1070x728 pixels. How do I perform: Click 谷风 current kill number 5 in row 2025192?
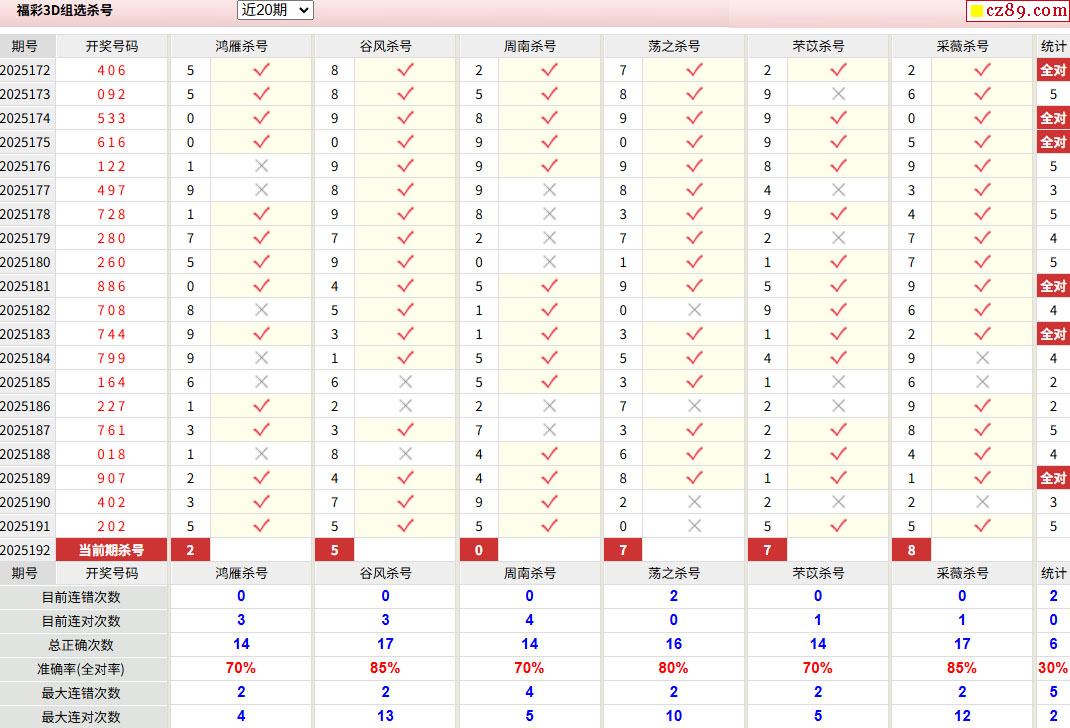(334, 550)
